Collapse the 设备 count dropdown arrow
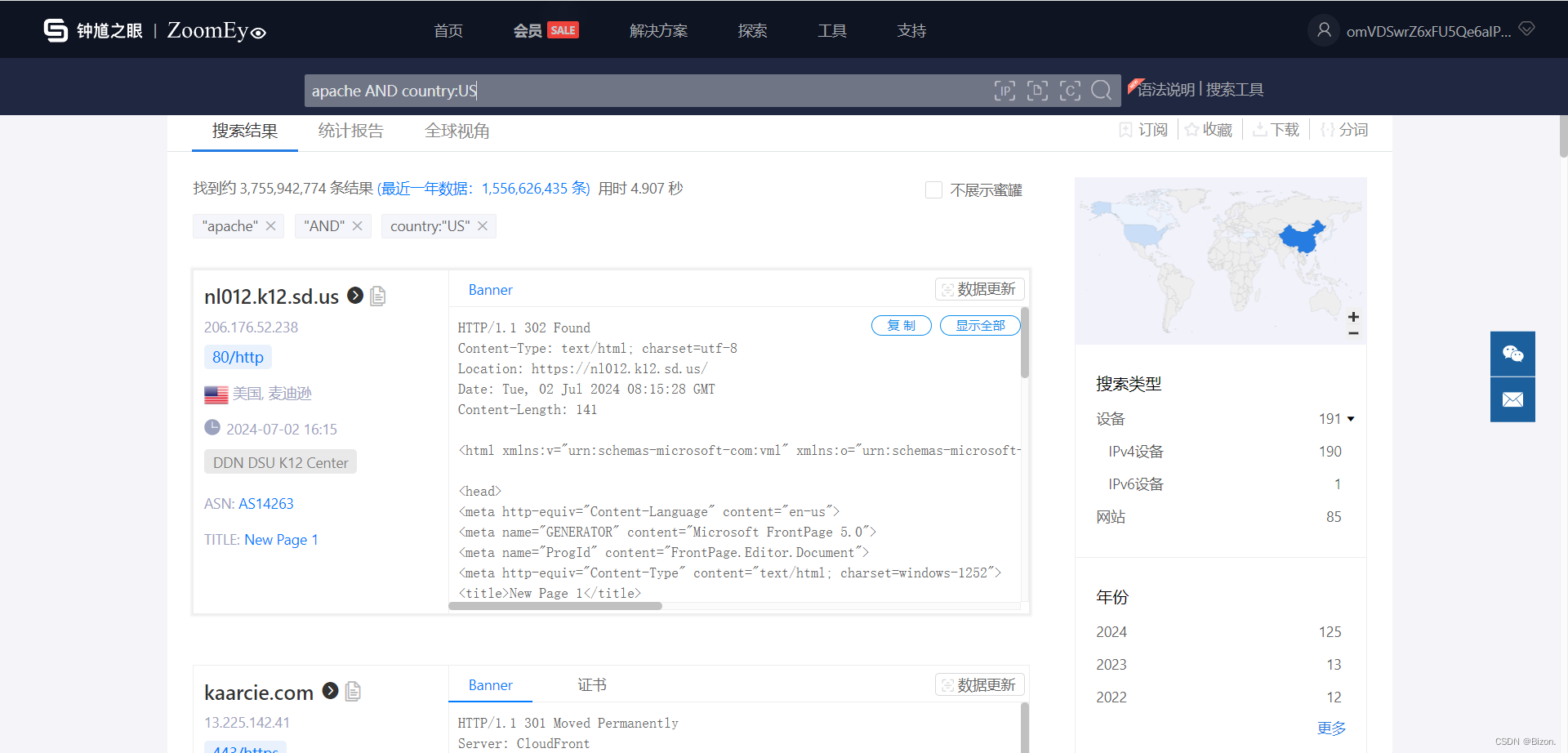 [1351, 419]
